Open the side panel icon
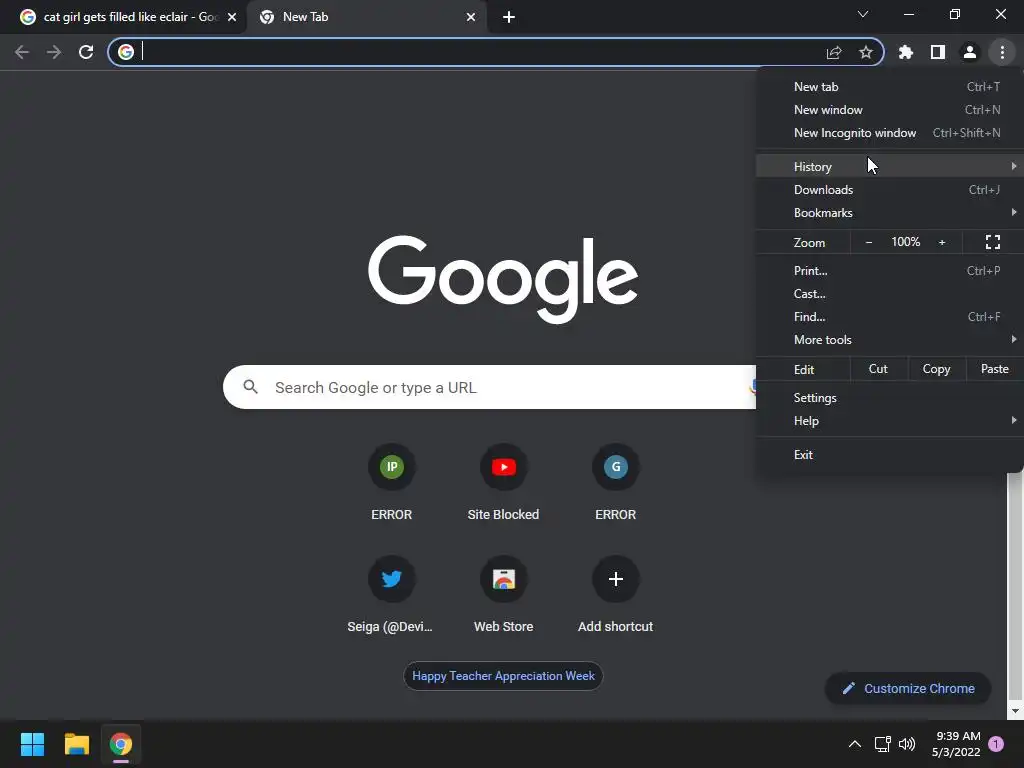 tap(938, 52)
